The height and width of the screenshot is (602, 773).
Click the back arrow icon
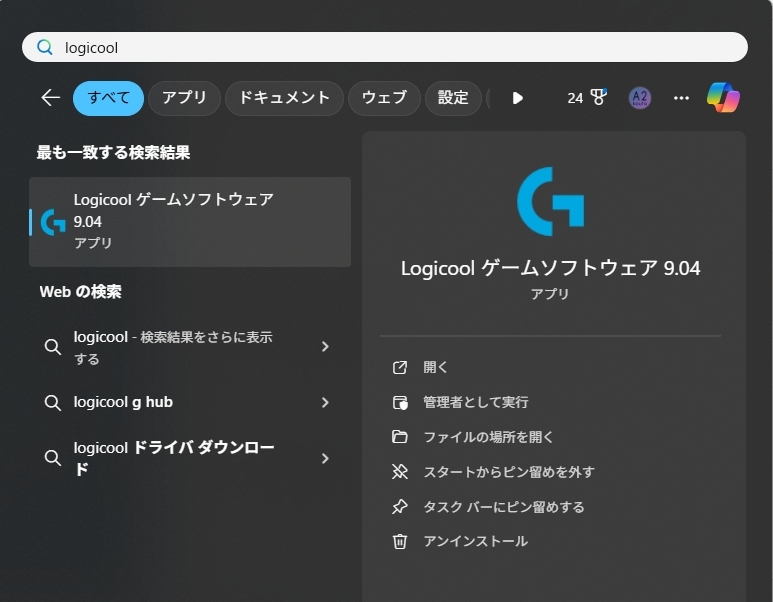click(x=50, y=98)
